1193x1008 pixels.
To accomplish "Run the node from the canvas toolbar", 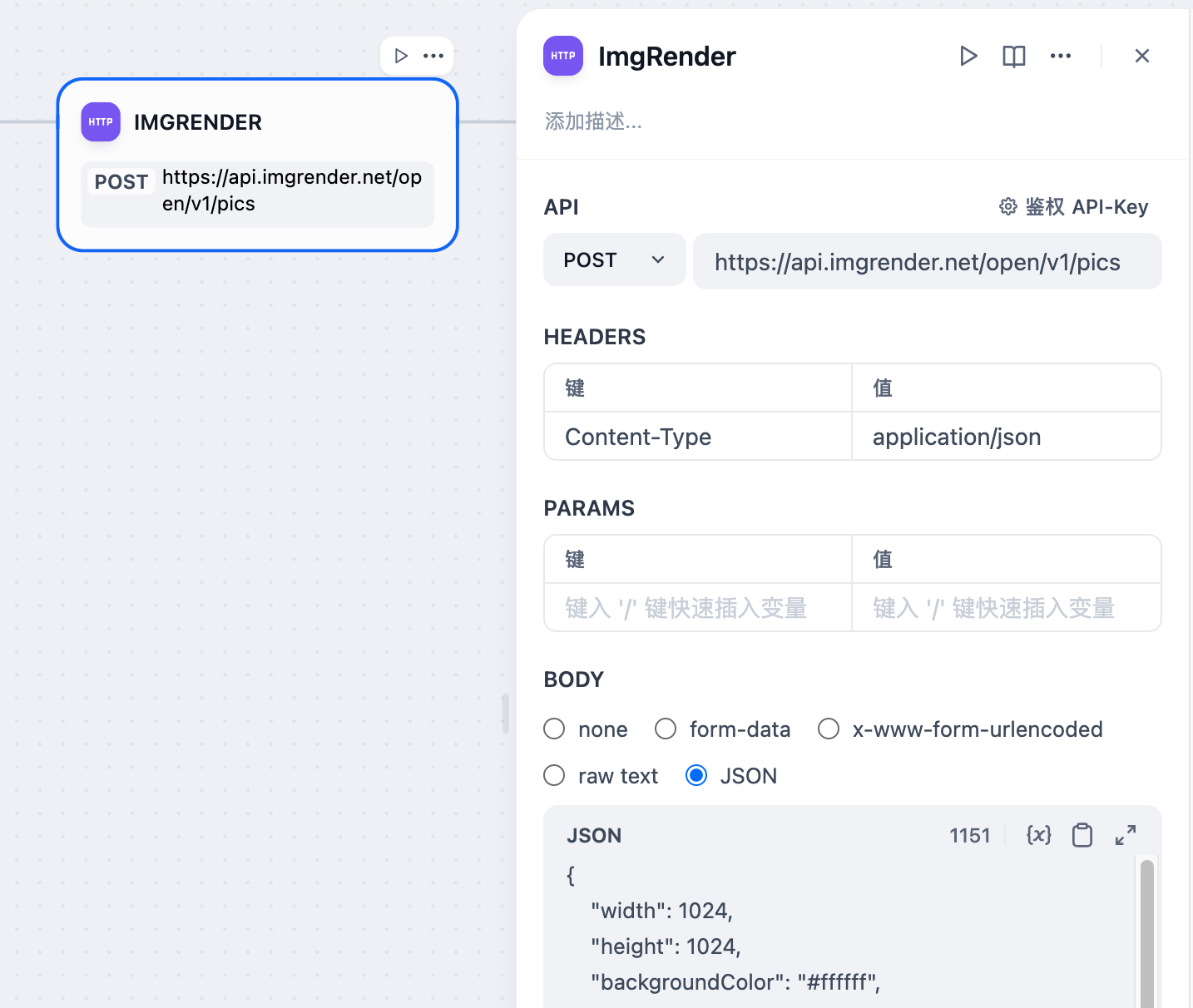I will [x=401, y=56].
